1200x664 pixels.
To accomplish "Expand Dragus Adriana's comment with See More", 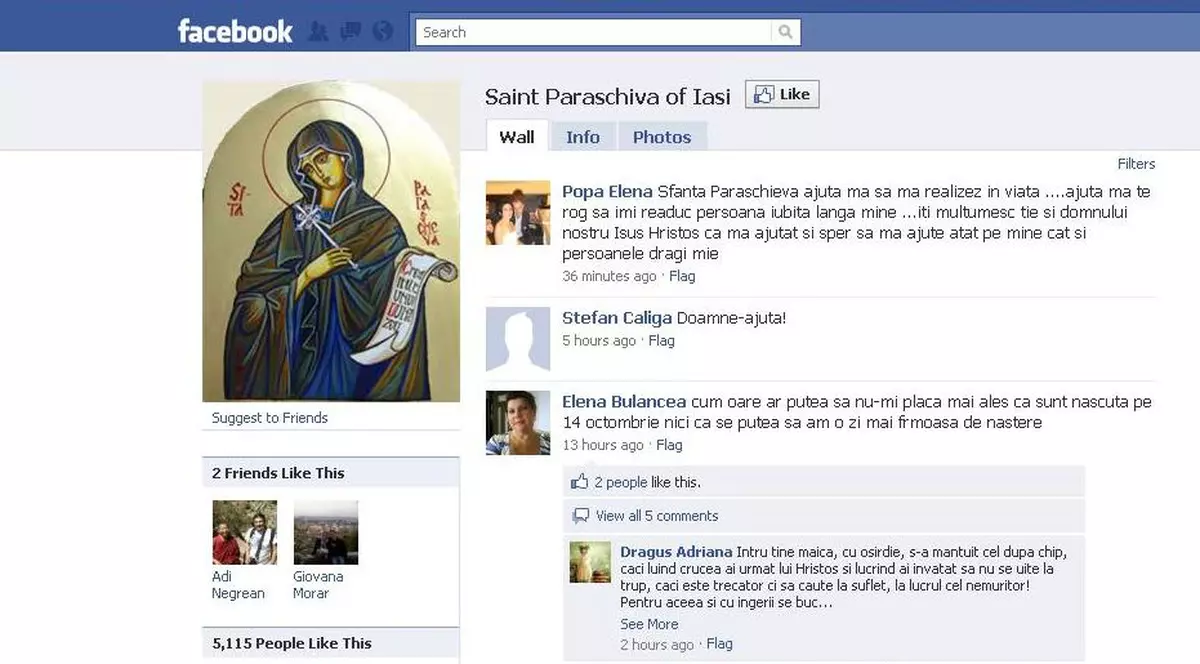I will click(648, 623).
